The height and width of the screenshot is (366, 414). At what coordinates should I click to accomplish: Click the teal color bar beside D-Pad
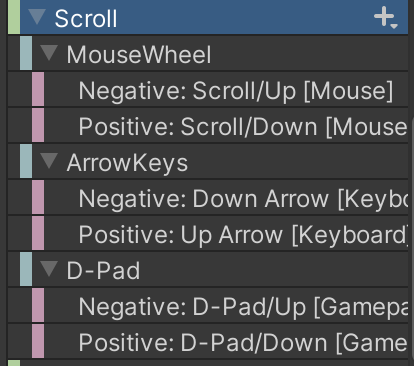pos(26,269)
